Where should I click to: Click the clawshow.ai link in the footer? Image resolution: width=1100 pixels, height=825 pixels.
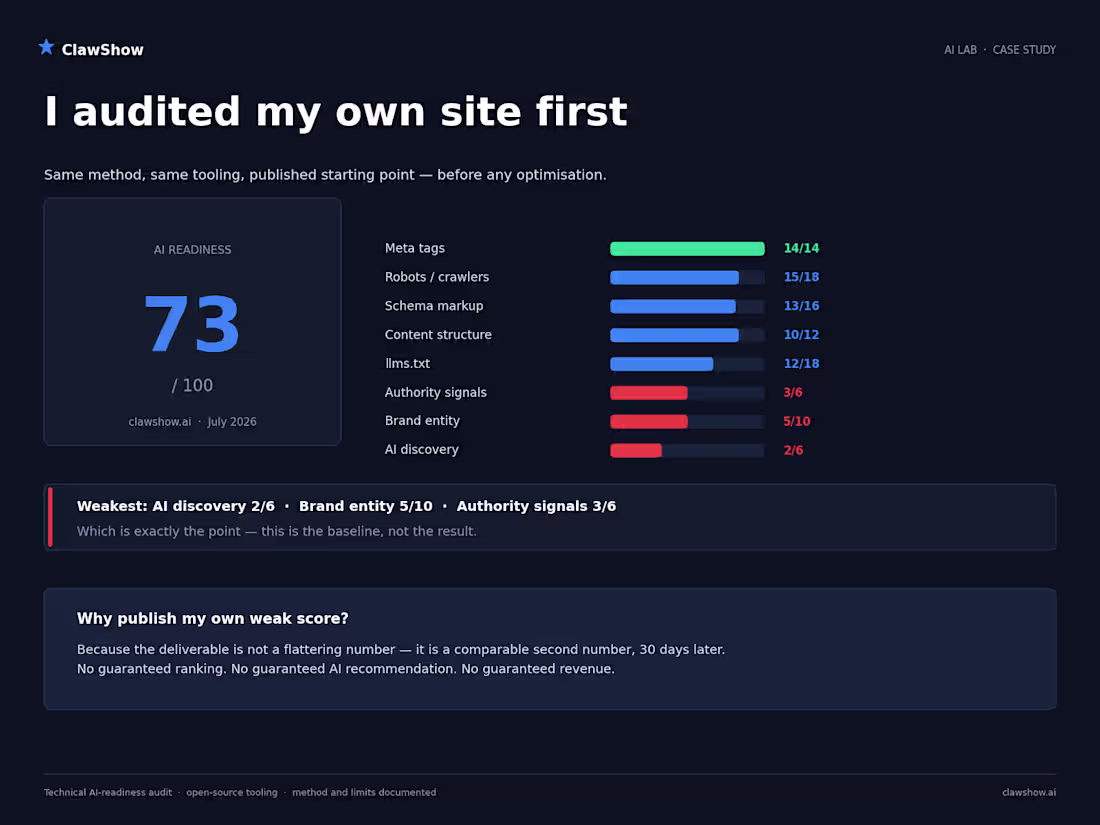click(1028, 793)
